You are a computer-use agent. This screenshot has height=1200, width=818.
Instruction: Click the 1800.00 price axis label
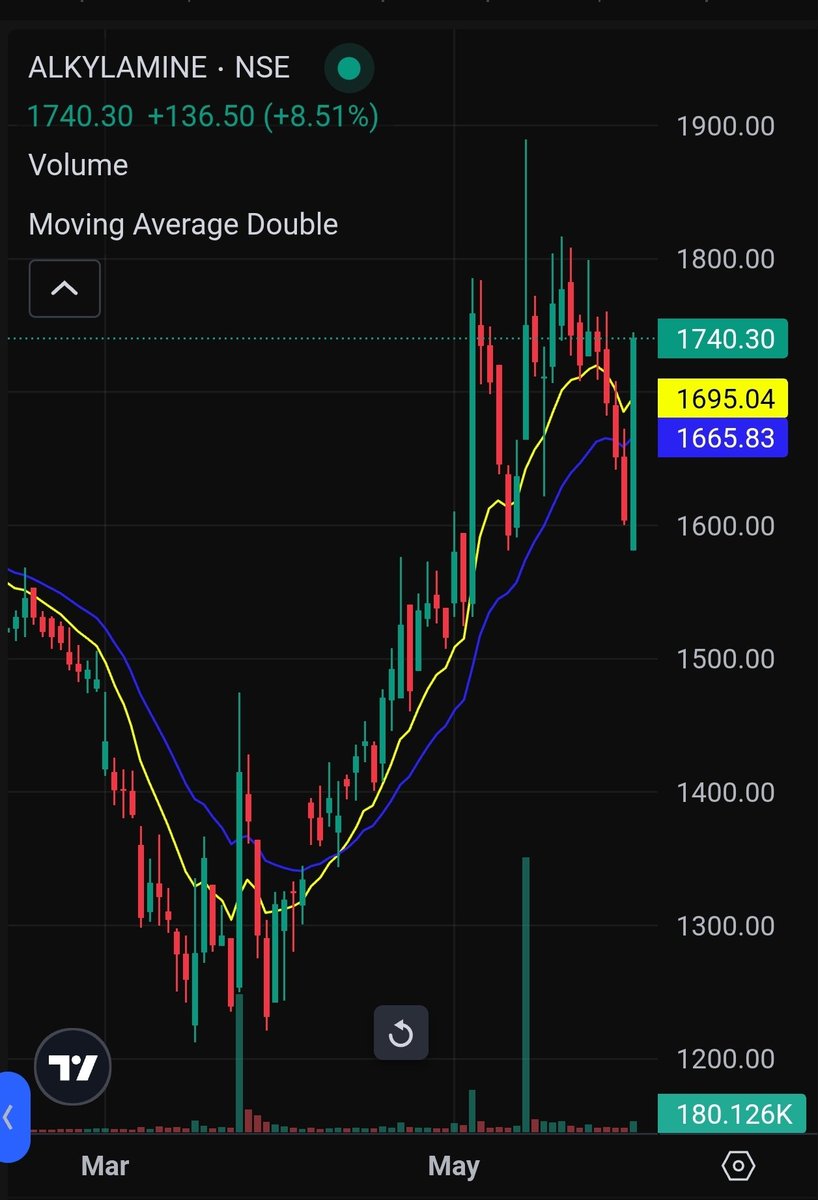[x=726, y=259]
